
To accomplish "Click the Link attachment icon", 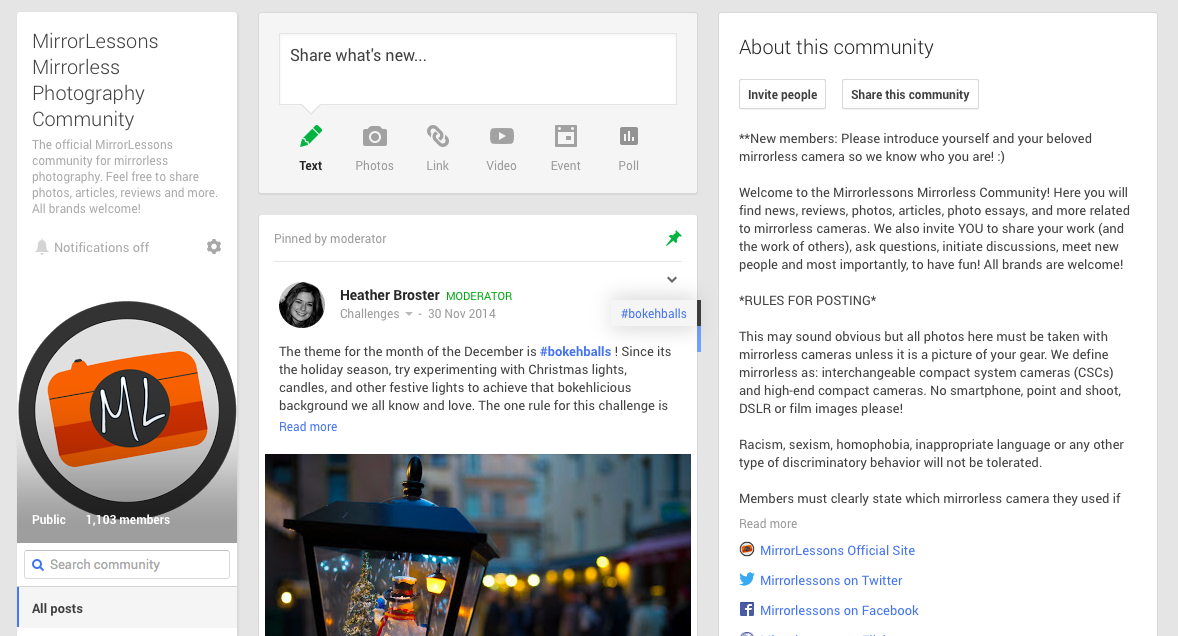I will coord(437,136).
